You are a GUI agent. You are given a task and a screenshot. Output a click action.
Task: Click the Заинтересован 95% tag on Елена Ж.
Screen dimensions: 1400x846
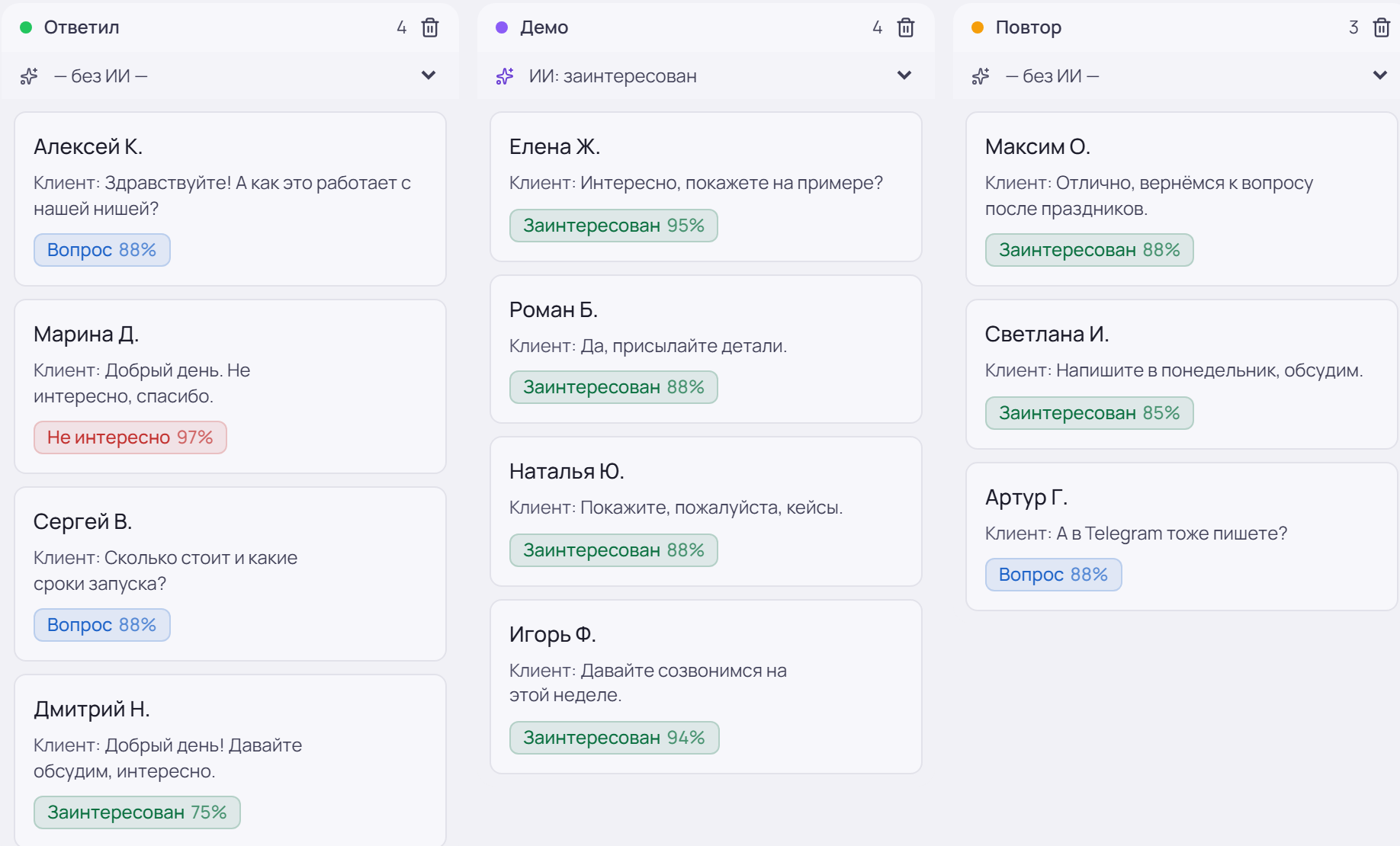tap(614, 226)
